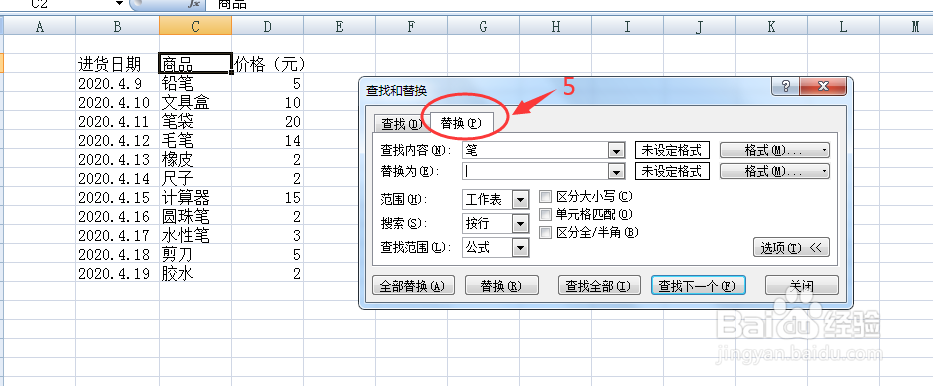
Task: Enable 单元格匹配(O) checkbox
Action: click(545, 214)
